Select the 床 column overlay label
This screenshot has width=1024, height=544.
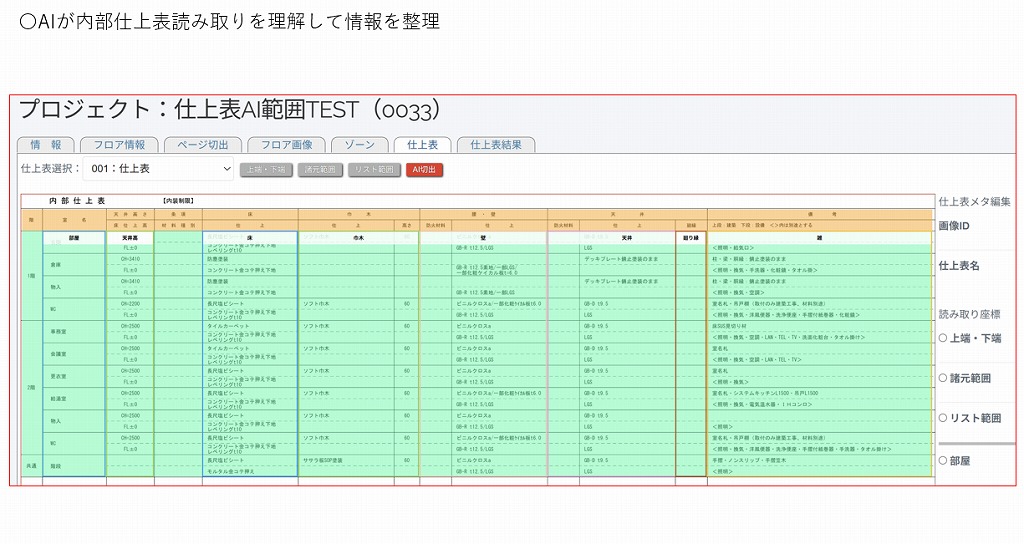click(x=249, y=238)
